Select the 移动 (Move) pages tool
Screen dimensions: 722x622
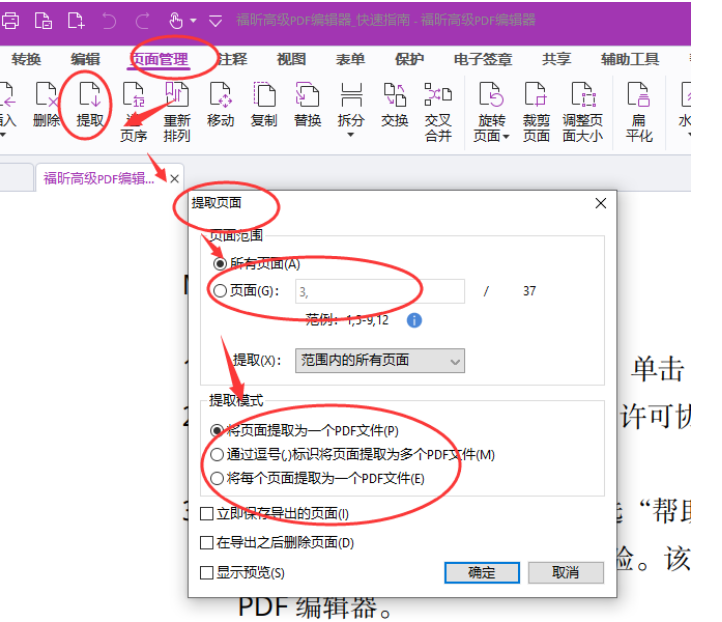220,98
